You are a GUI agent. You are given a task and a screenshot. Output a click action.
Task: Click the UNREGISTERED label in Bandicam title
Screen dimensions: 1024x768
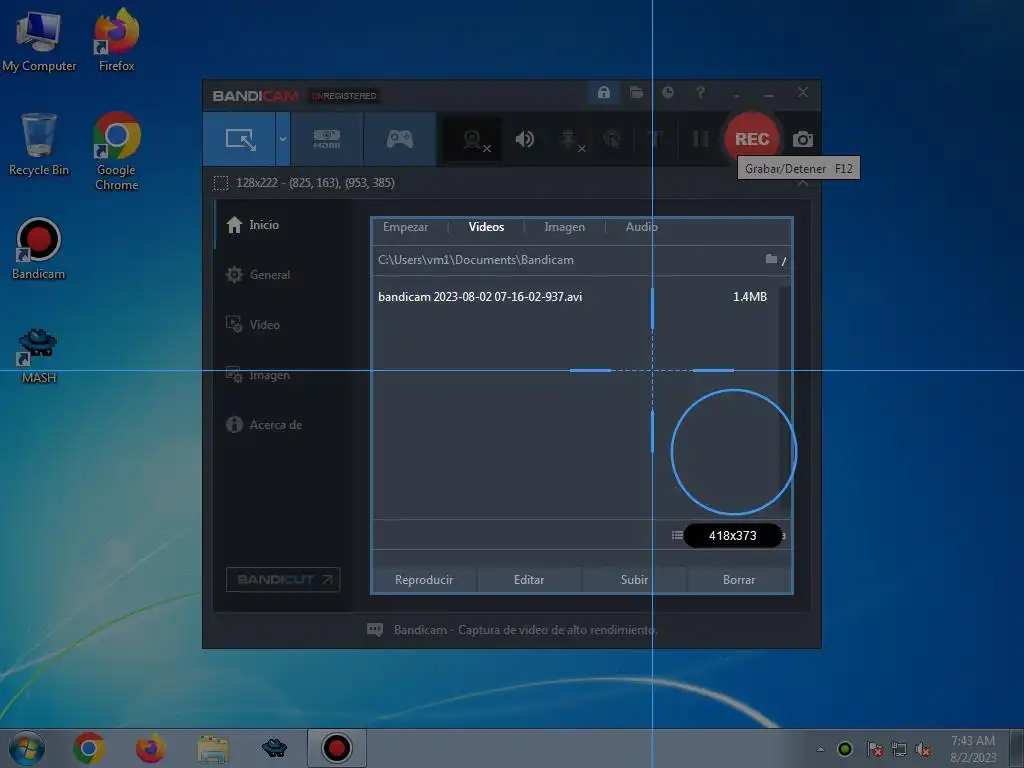[344, 96]
